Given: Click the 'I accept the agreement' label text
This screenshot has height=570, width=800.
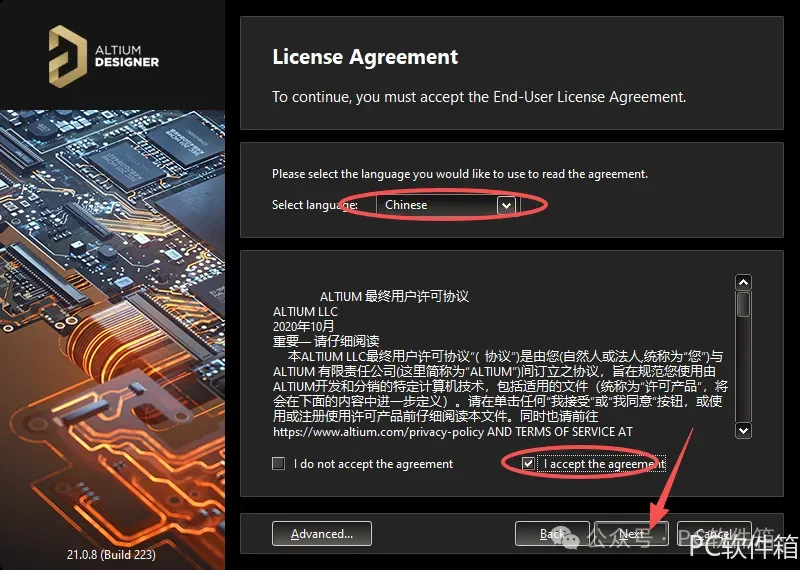Looking at the screenshot, I should pos(604,464).
